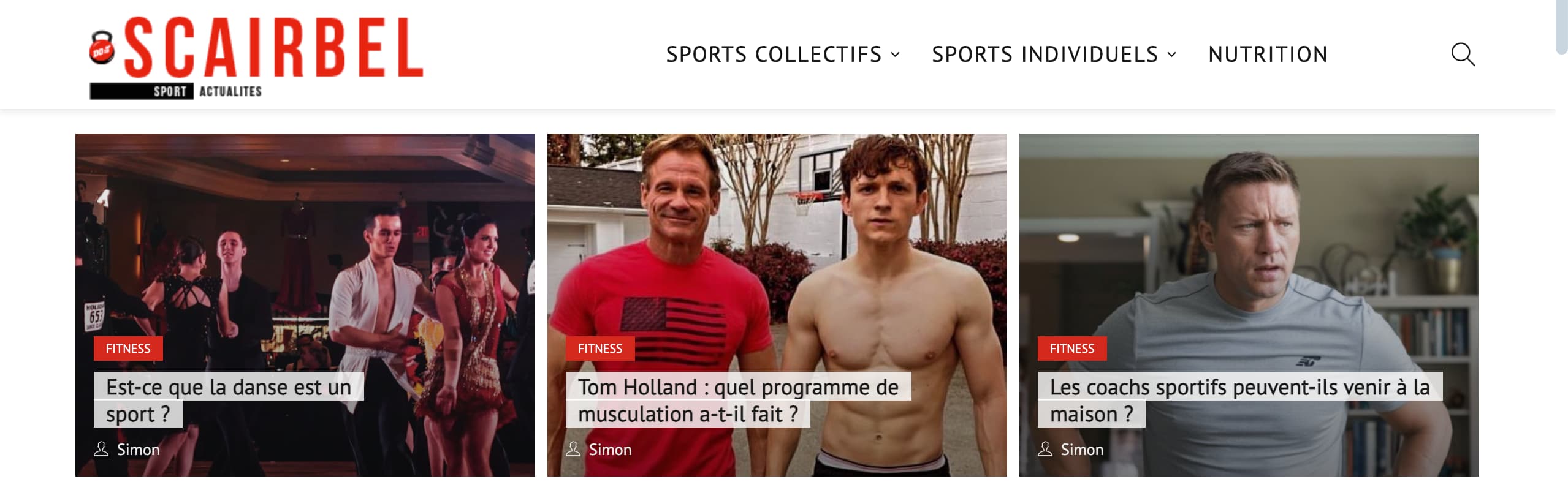1568x490 pixels.
Task: Click Simon author name under dance article
Action: 138,450
